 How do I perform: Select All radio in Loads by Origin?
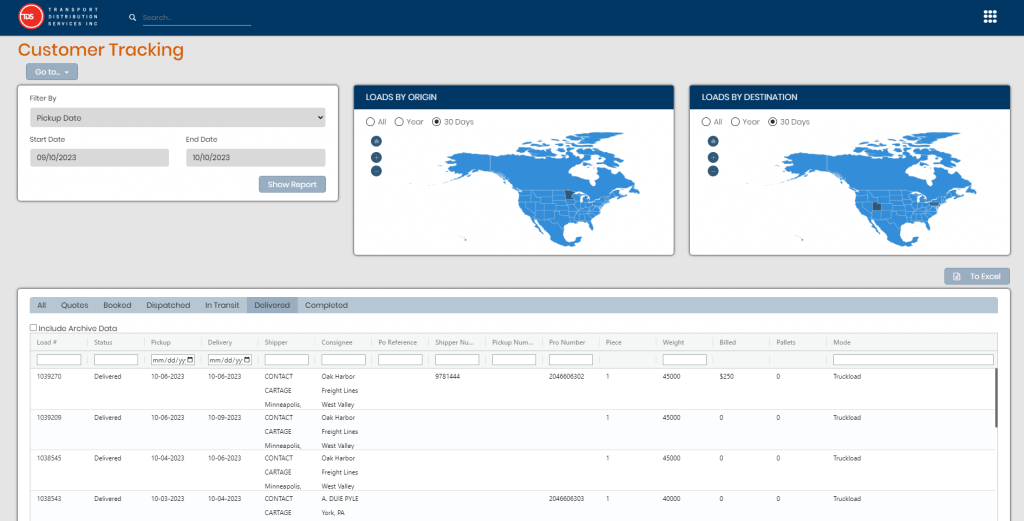[x=370, y=122]
